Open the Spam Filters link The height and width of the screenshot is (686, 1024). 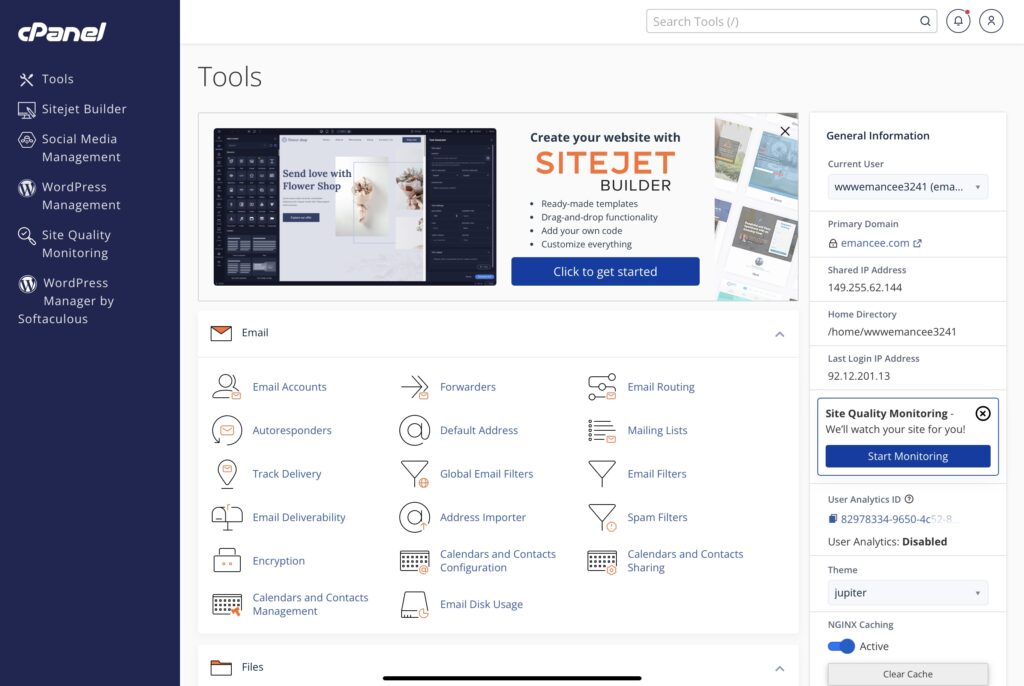tap(657, 517)
